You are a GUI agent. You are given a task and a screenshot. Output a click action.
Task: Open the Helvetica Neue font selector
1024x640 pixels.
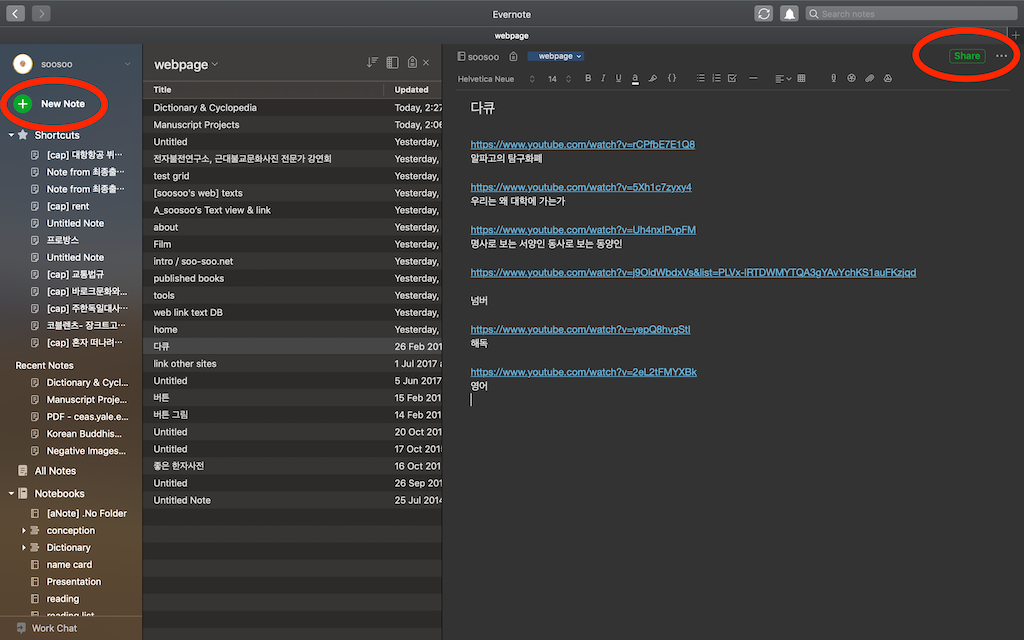click(496, 79)
